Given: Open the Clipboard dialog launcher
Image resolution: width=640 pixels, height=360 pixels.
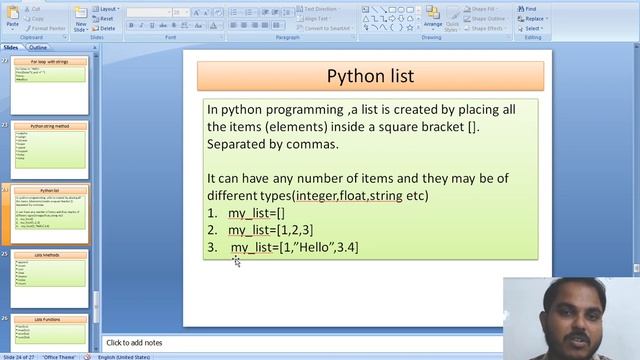Looking at the screenshot, I should tap(64, 38).
